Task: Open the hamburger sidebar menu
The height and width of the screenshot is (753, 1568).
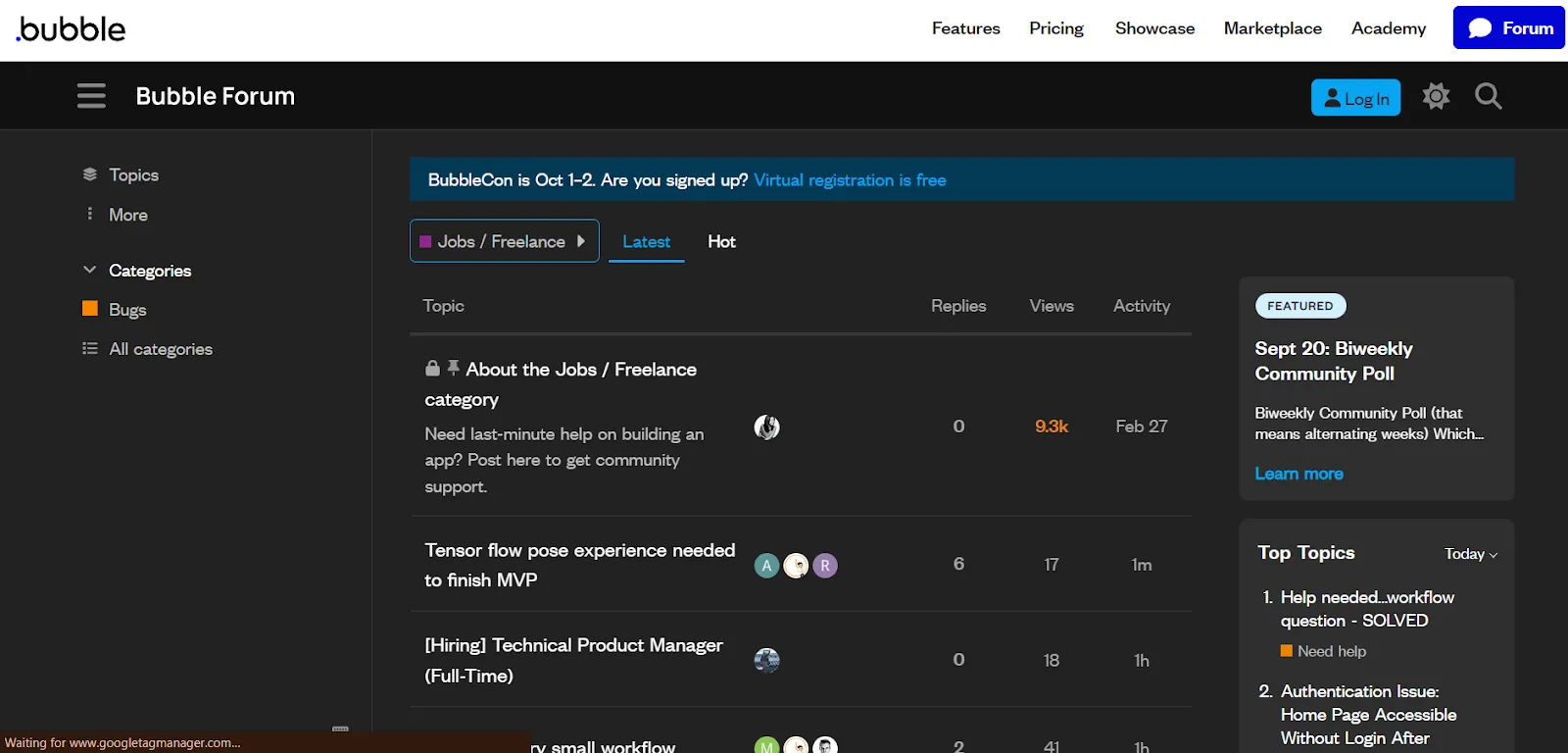Action: (x=91, y=96)
